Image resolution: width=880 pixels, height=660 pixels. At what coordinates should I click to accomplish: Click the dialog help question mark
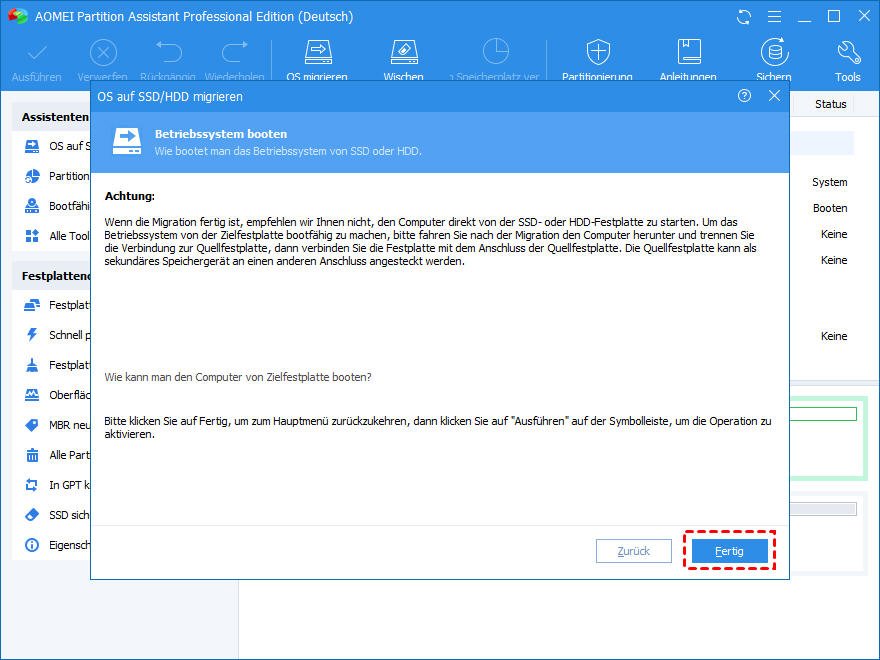pyautogui.click(x=744, y=96)
